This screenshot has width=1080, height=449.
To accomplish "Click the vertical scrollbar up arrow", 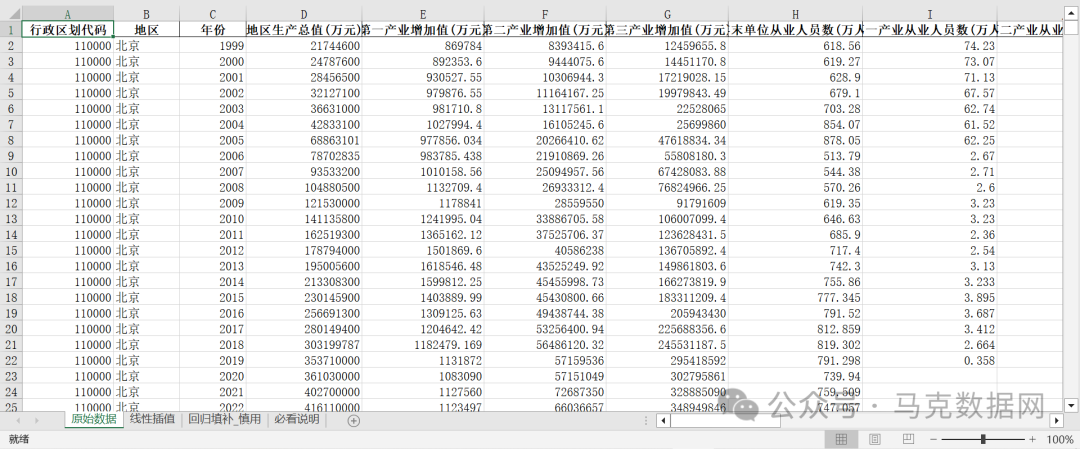I will (x=1071, y=12).
